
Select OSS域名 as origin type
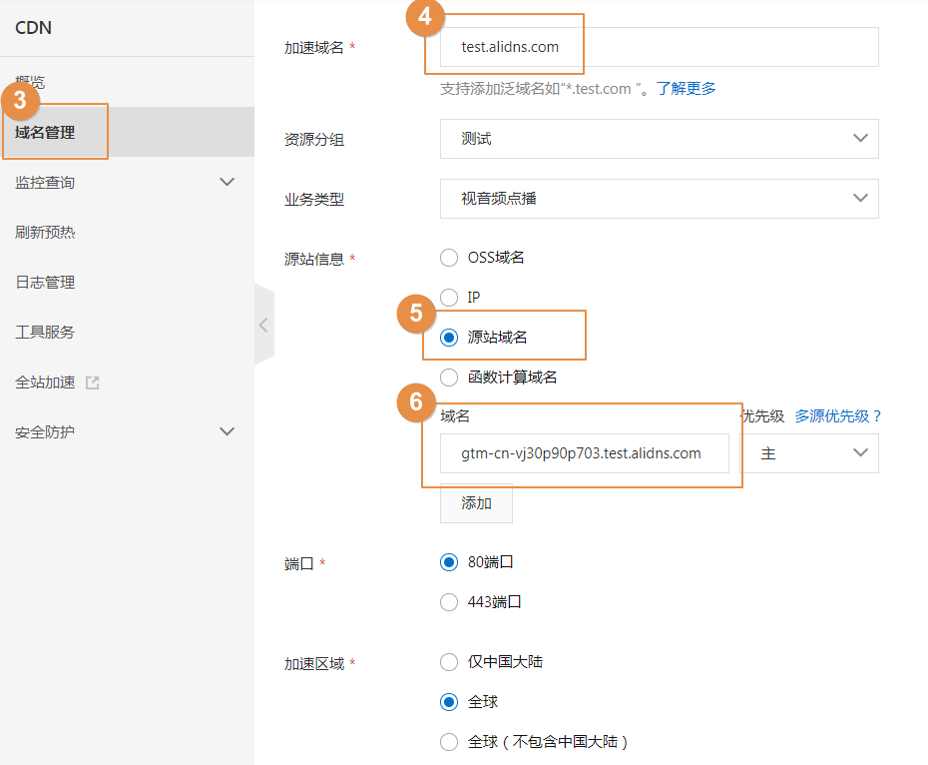[x=449, y=258]
